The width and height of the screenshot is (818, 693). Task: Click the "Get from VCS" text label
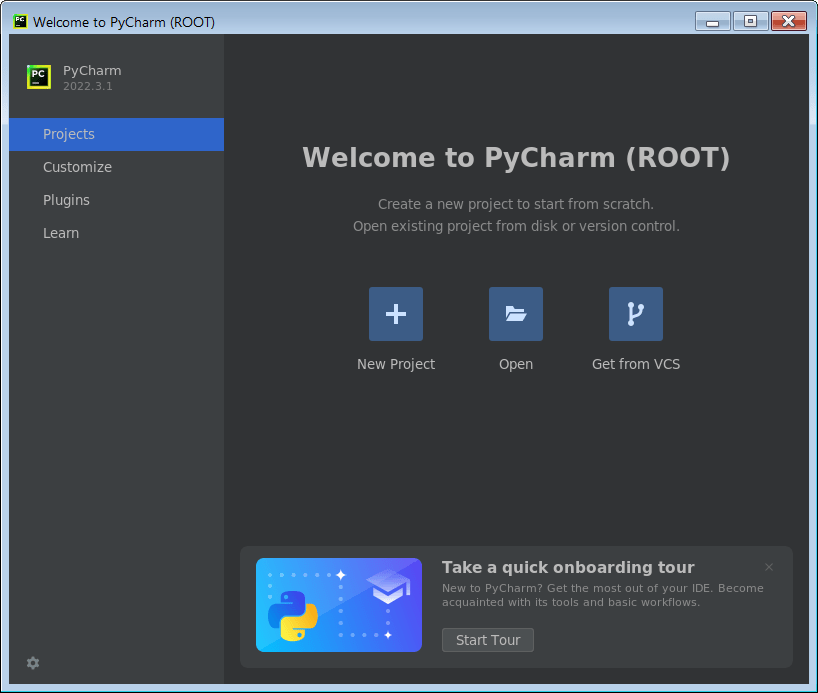click(x=636, y=364)
